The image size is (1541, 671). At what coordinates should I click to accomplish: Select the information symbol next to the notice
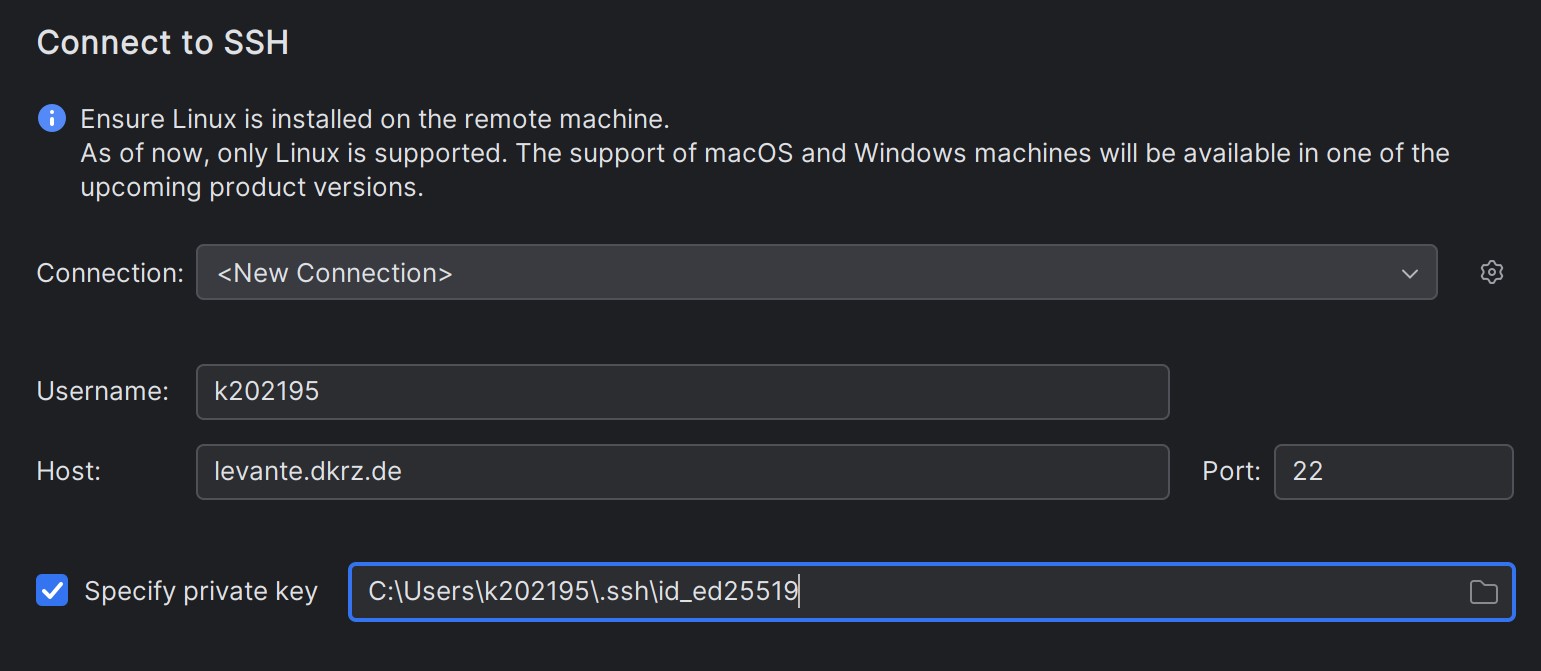tap(51, 117)
